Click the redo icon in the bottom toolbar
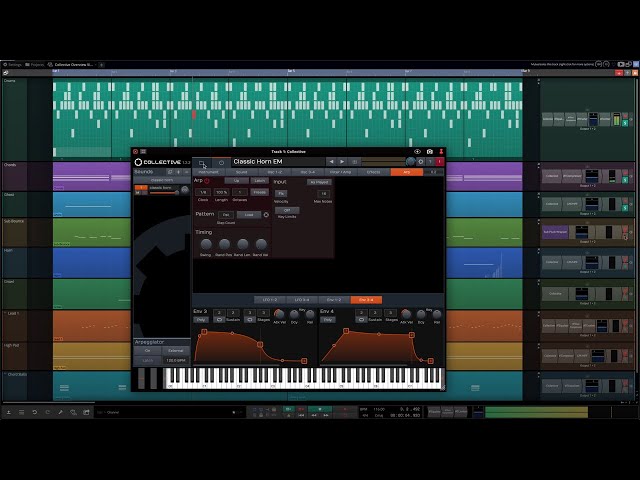This screenshot has width=640, height=480. 47,412
